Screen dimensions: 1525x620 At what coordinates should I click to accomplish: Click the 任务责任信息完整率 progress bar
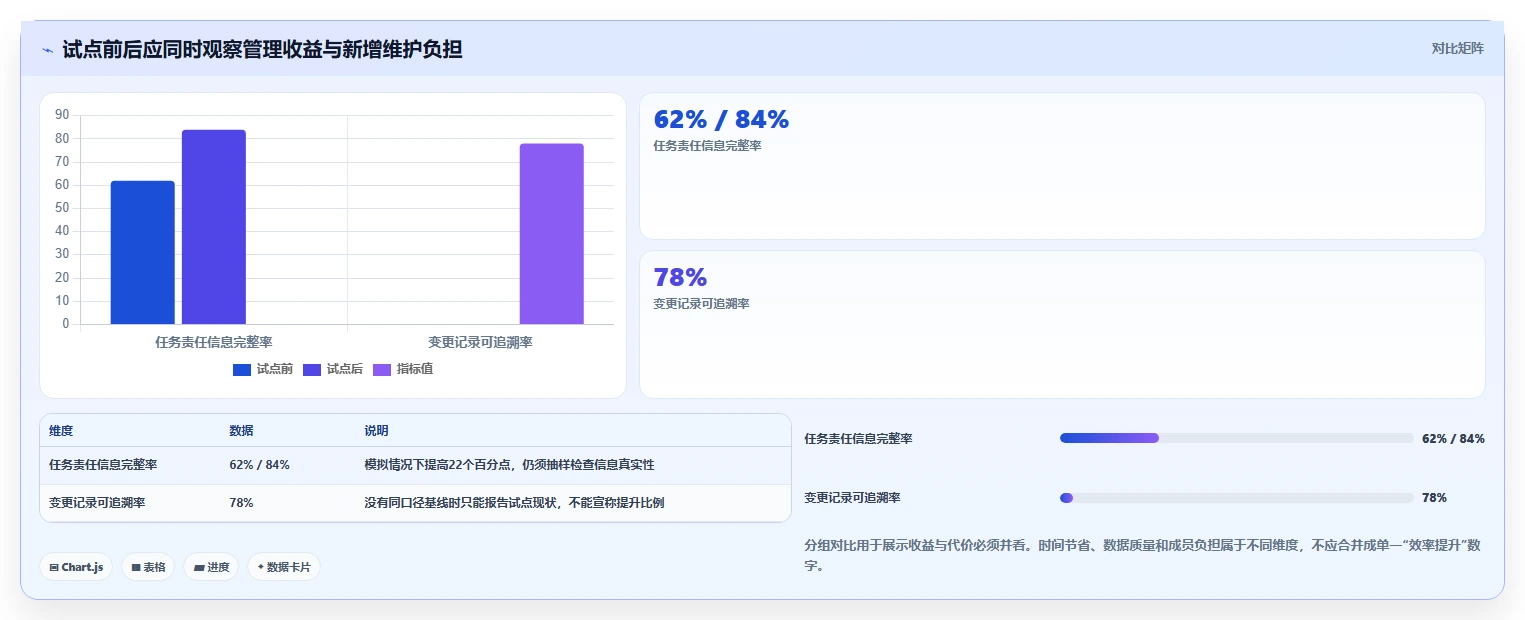[1236, 438]
